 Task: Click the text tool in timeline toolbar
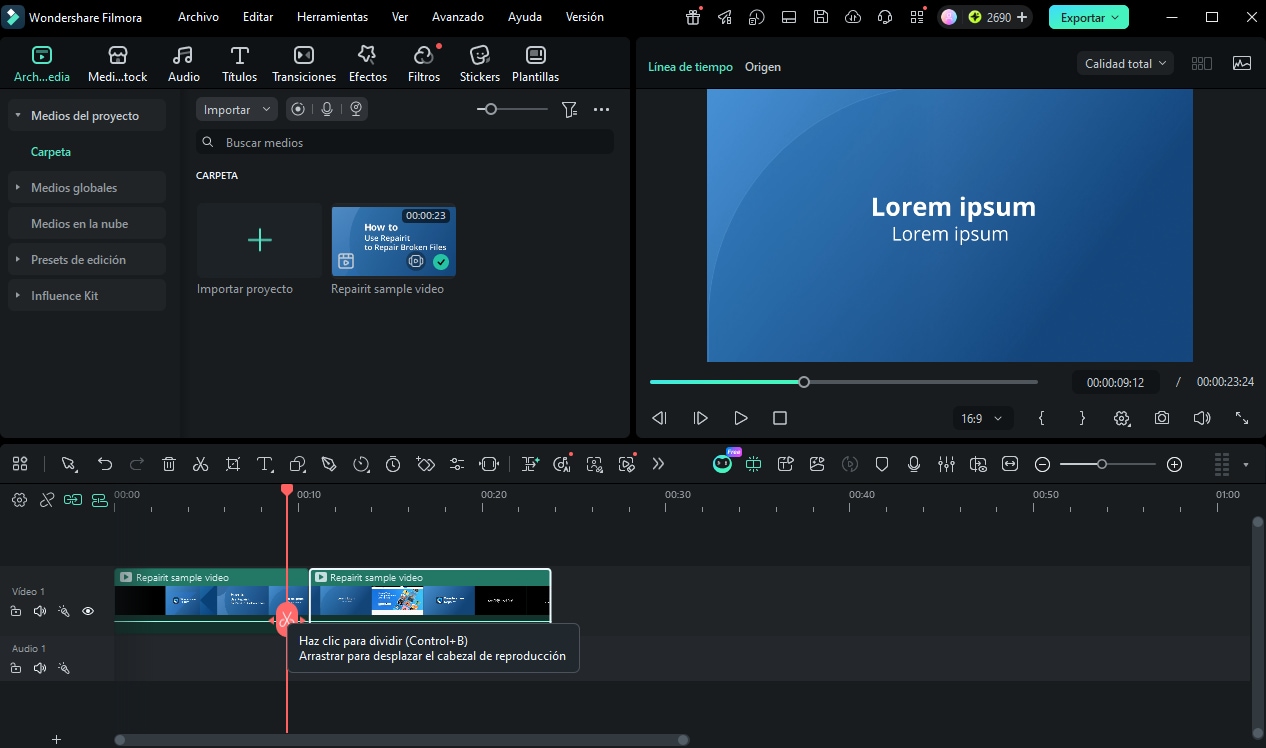pos(265,464)
